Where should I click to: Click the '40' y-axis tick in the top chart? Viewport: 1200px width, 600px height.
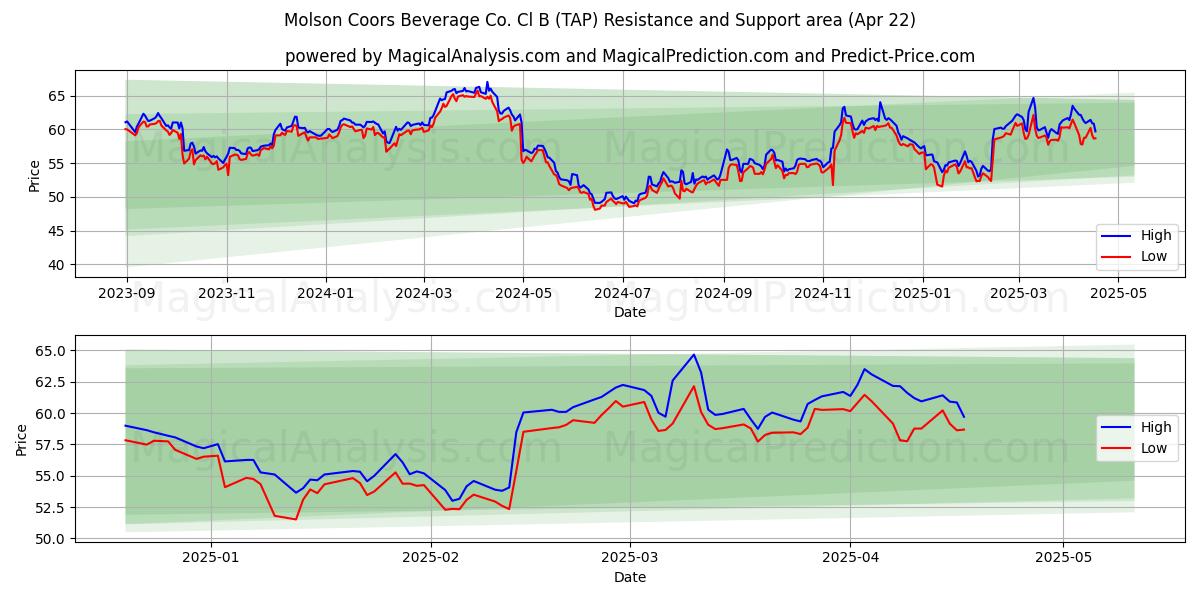56,265
